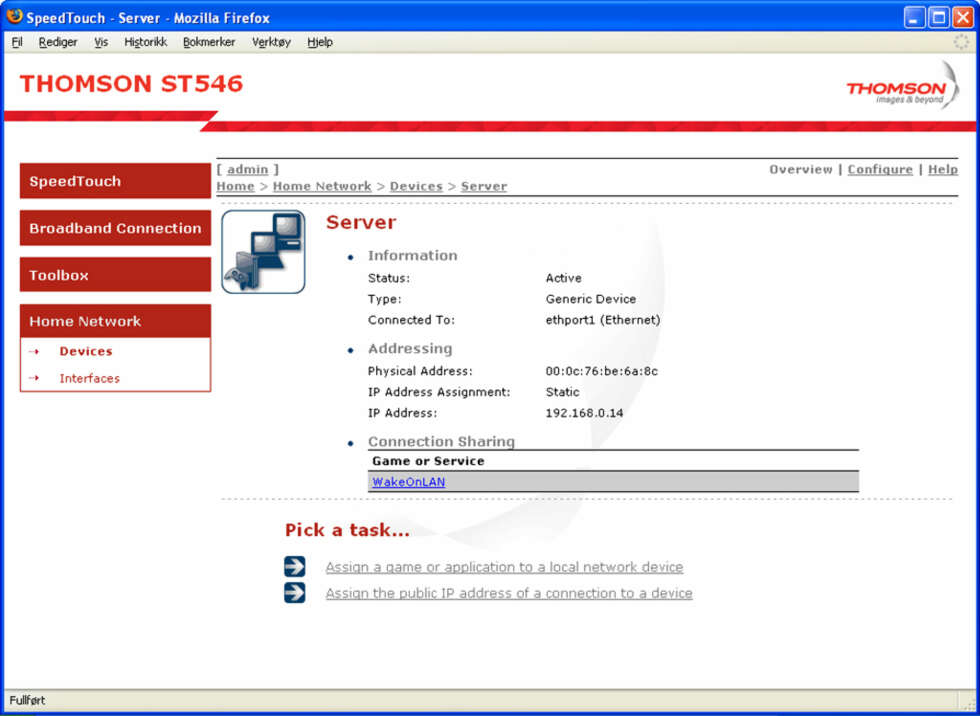Maximize the Firefox window

click(x=939, y=17)
